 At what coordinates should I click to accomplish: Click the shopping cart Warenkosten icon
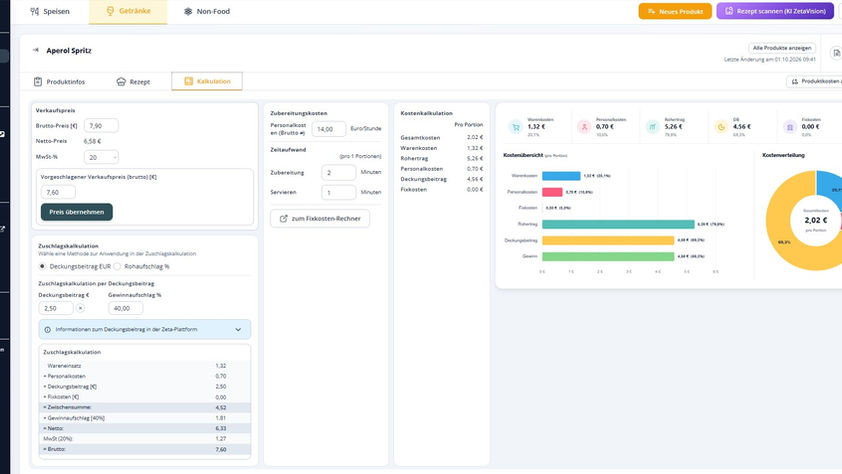pos(516,127)
